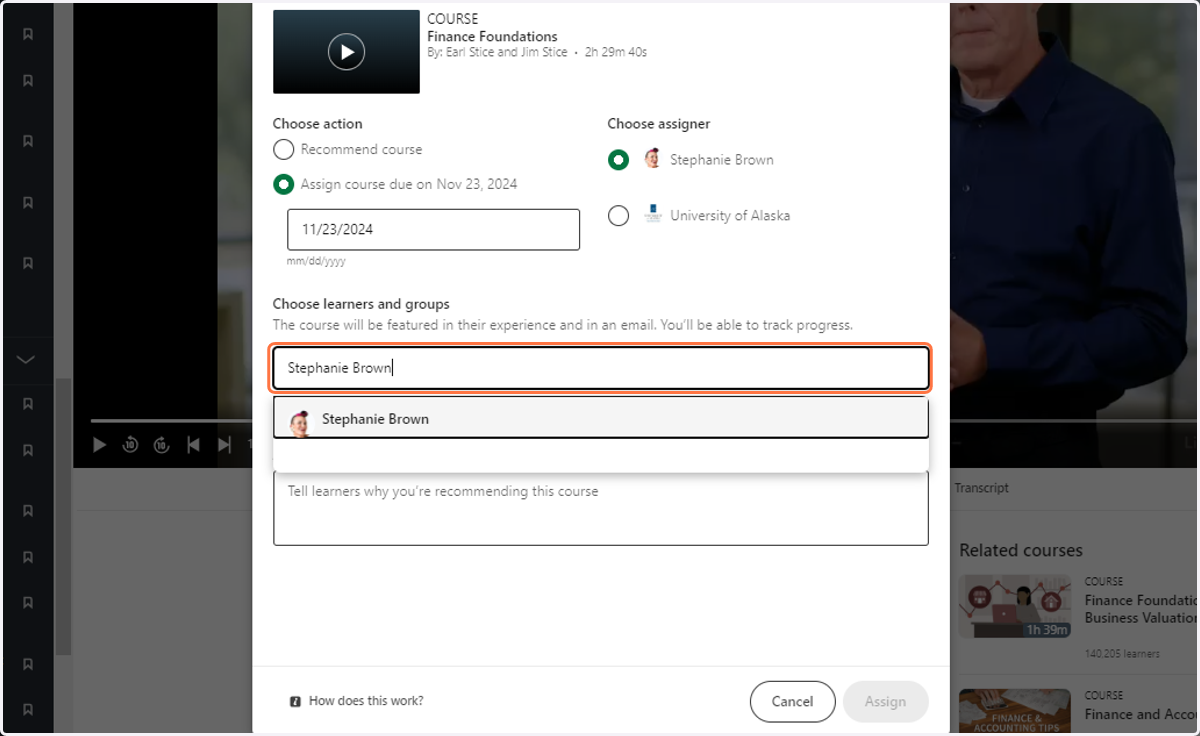Click the due date field showing 11/23/2024

pos(433,229)
